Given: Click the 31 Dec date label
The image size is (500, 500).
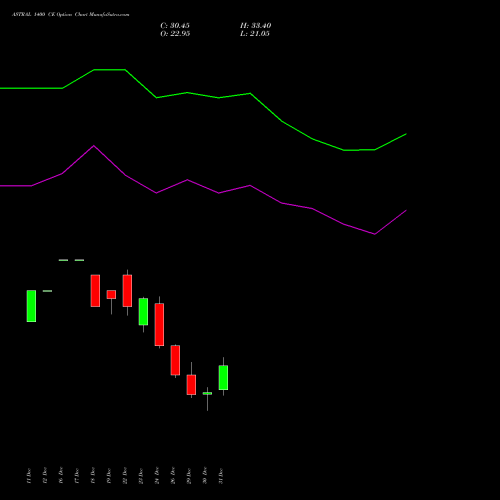Looking at the screenshot, I should 221,476.
